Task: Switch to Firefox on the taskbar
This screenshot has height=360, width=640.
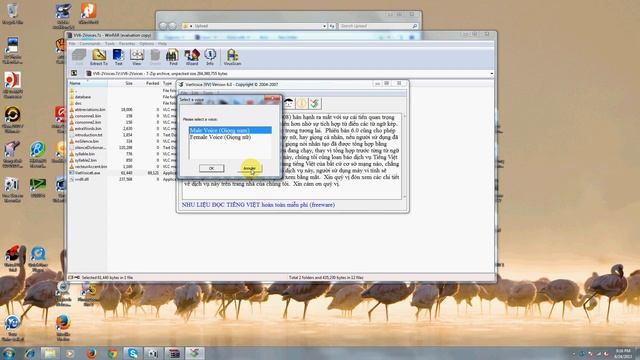Action: [91, 353]
